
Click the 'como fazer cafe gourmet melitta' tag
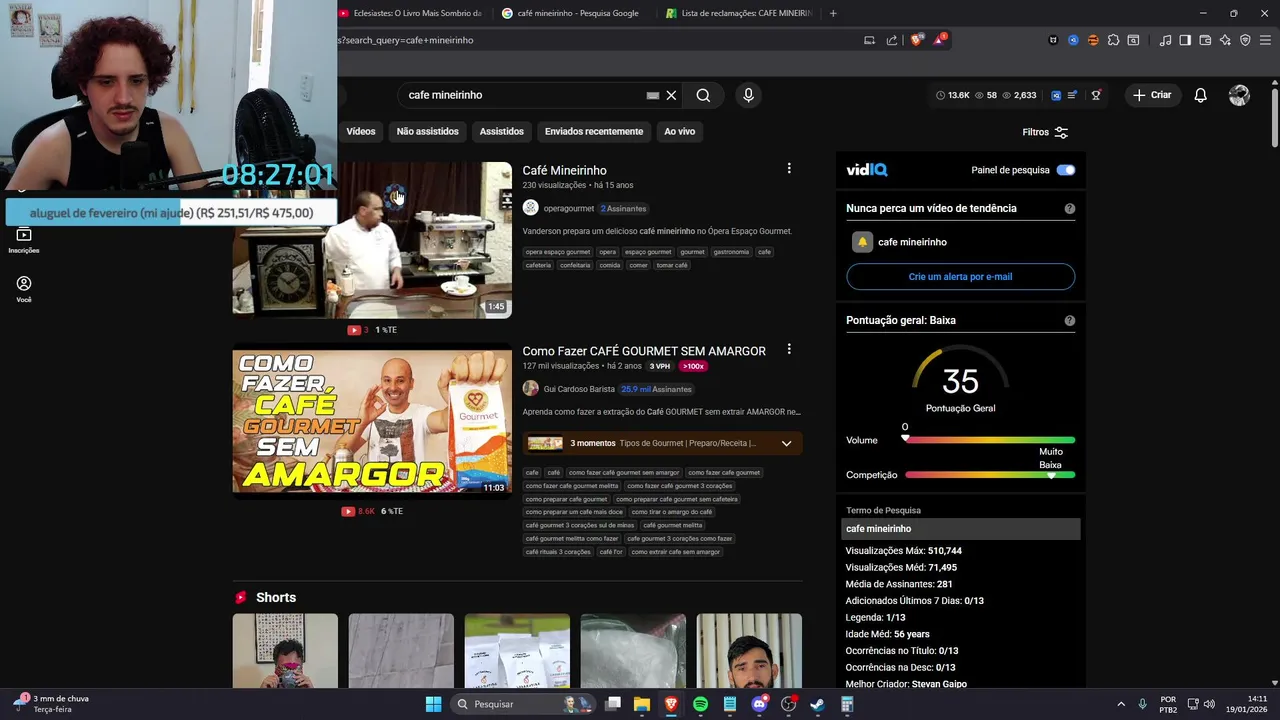coord(572,486)
